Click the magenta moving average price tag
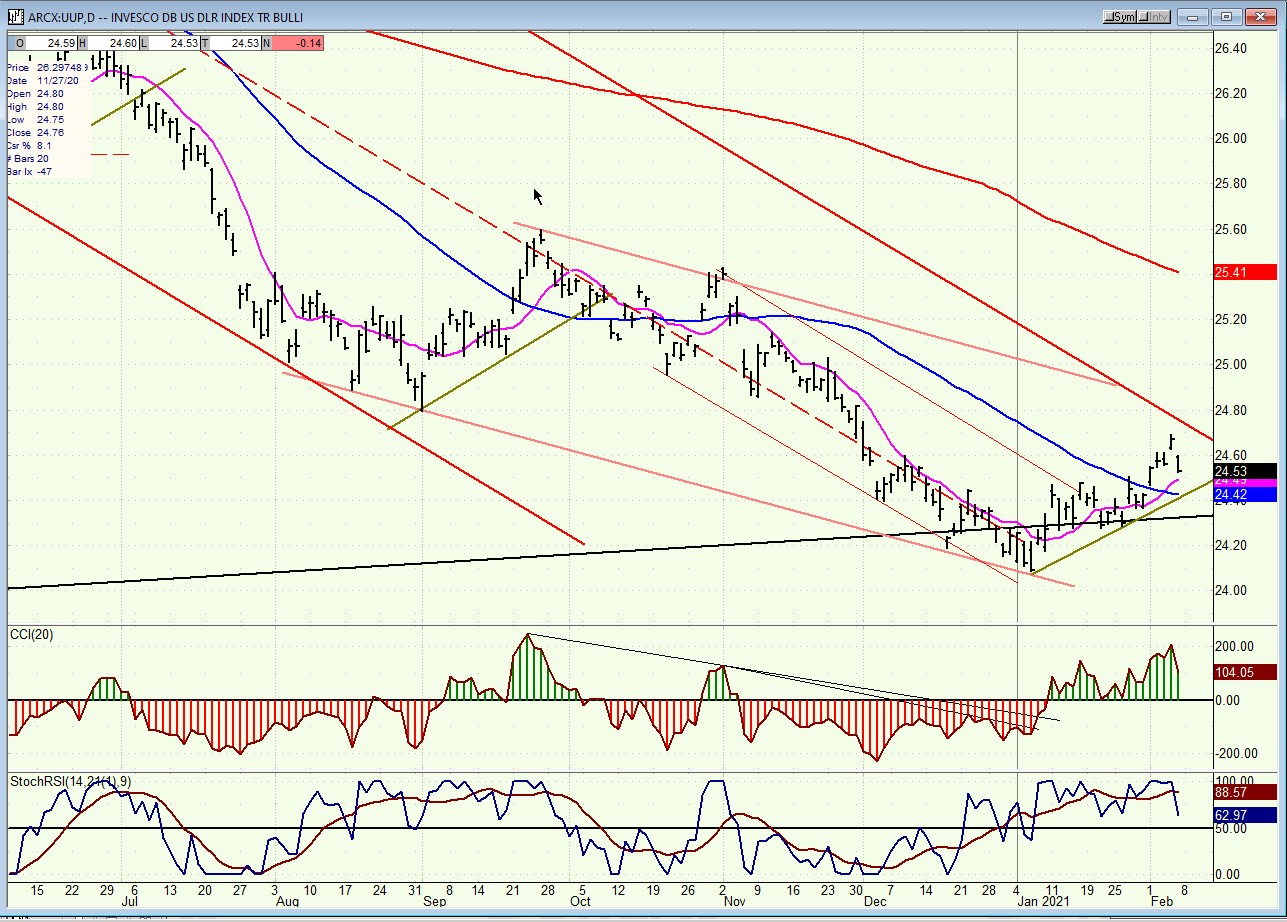Viewport: 1287px width, 922px height. click(1244, 482)
